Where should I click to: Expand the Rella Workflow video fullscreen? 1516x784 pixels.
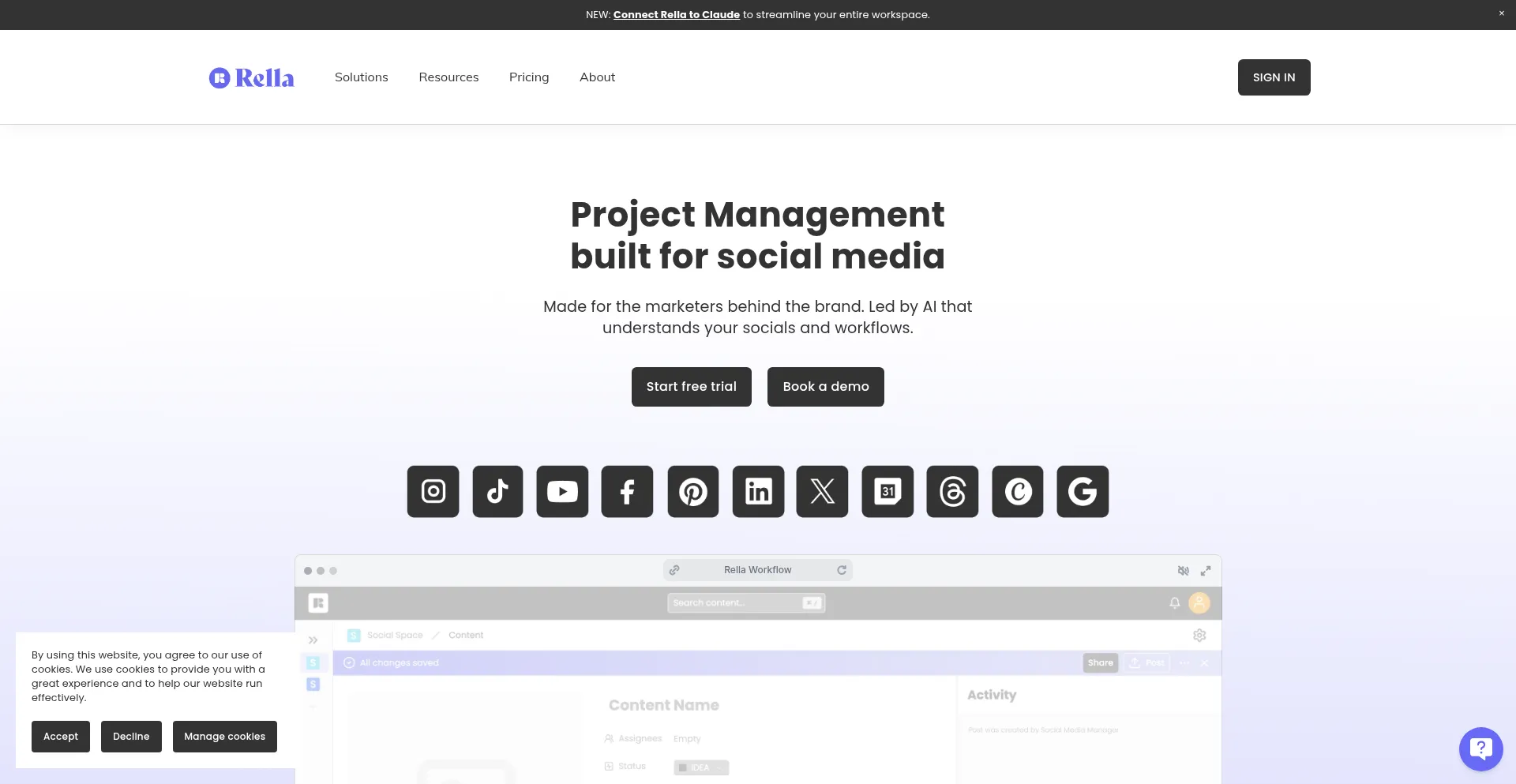click(x=1206, y=570)
